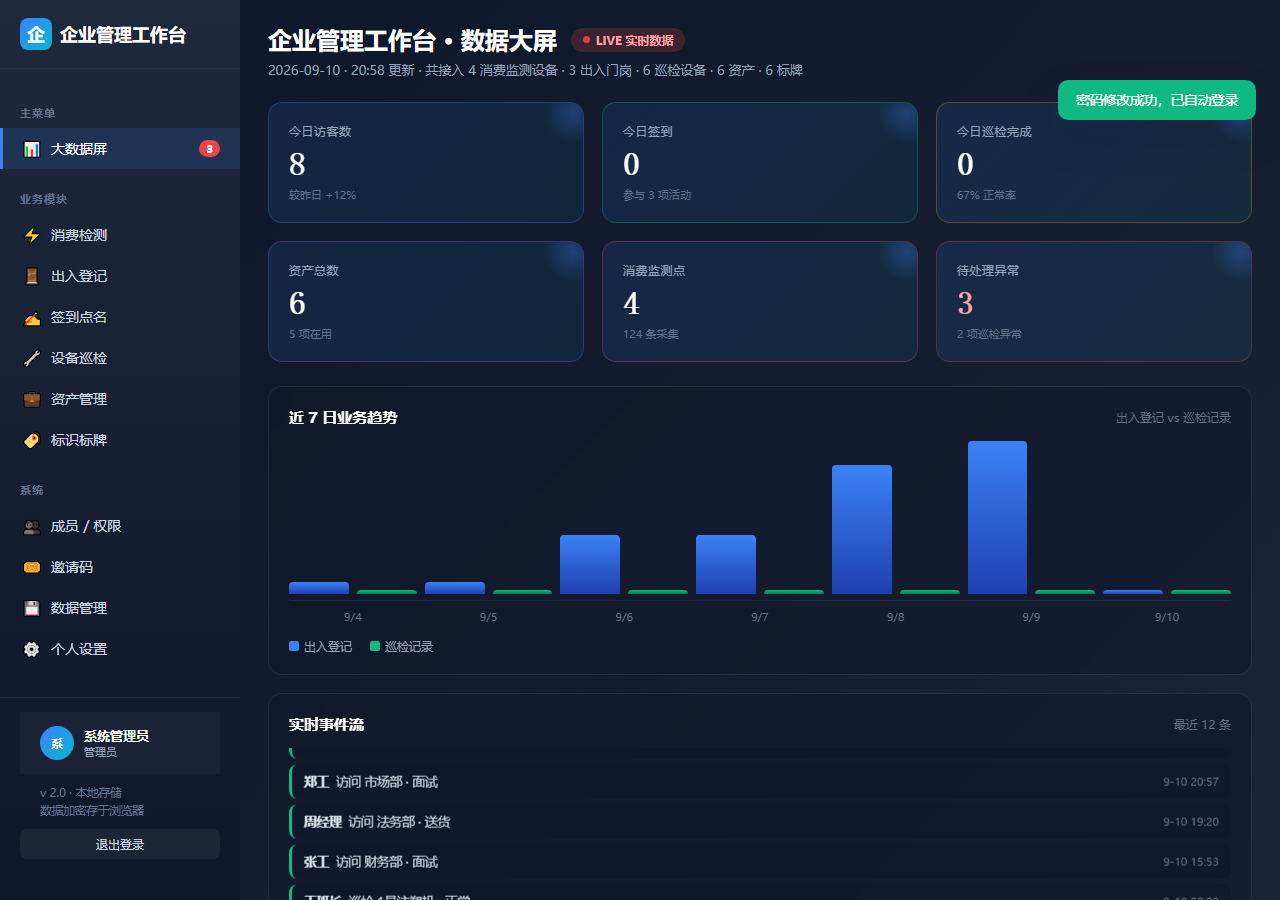Click the floppy-disk icon beside 数据管理
Screen dimensions: 1280x900
click(32, 608)
